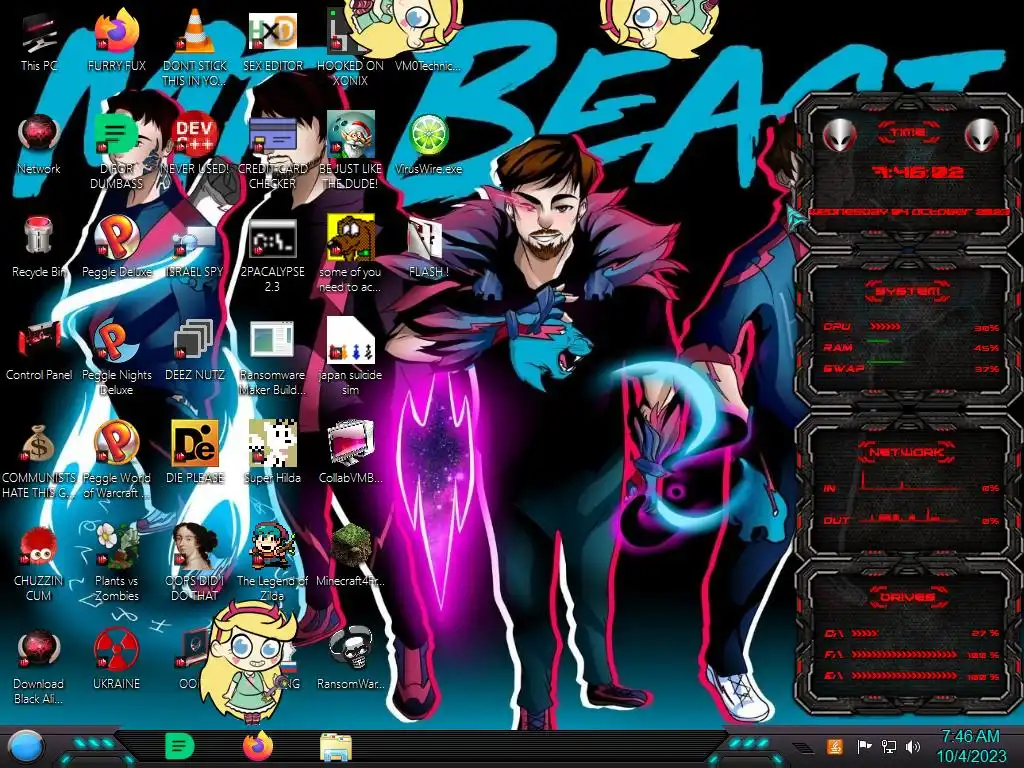Open the OOPS DID I DO THAT portrait icon
Image resolution: width=1024 pixels, height=768 pixels.
[x=194, y=545]
